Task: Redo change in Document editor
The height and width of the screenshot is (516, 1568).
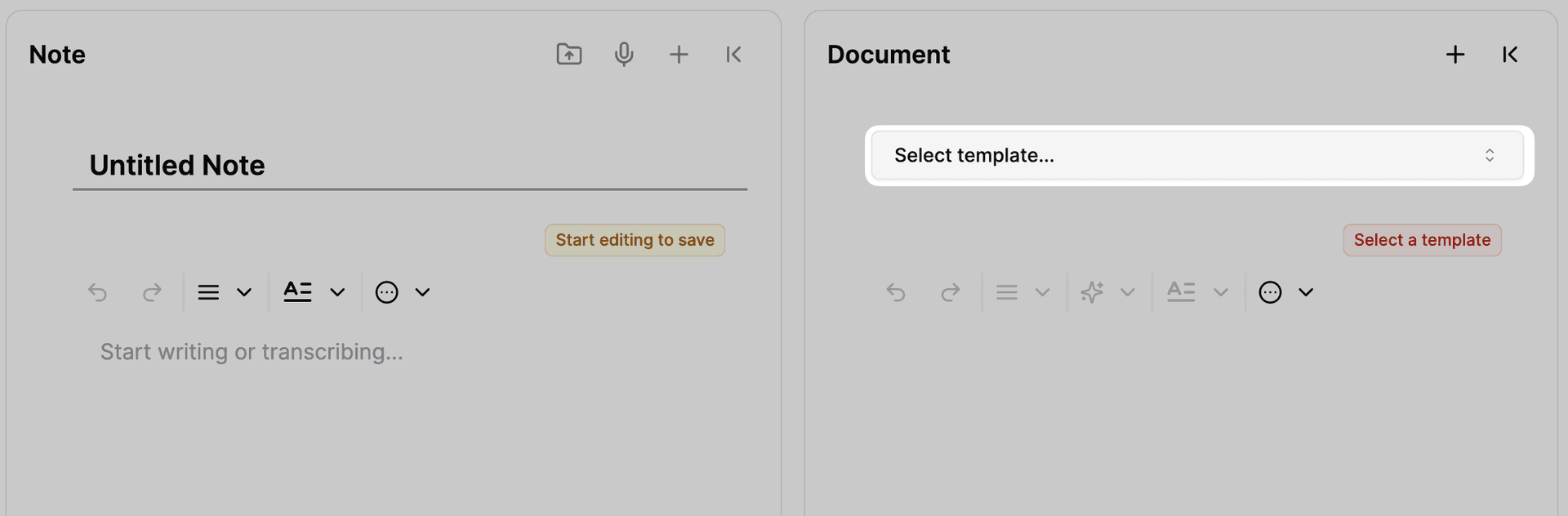Action: coord(951,292)
